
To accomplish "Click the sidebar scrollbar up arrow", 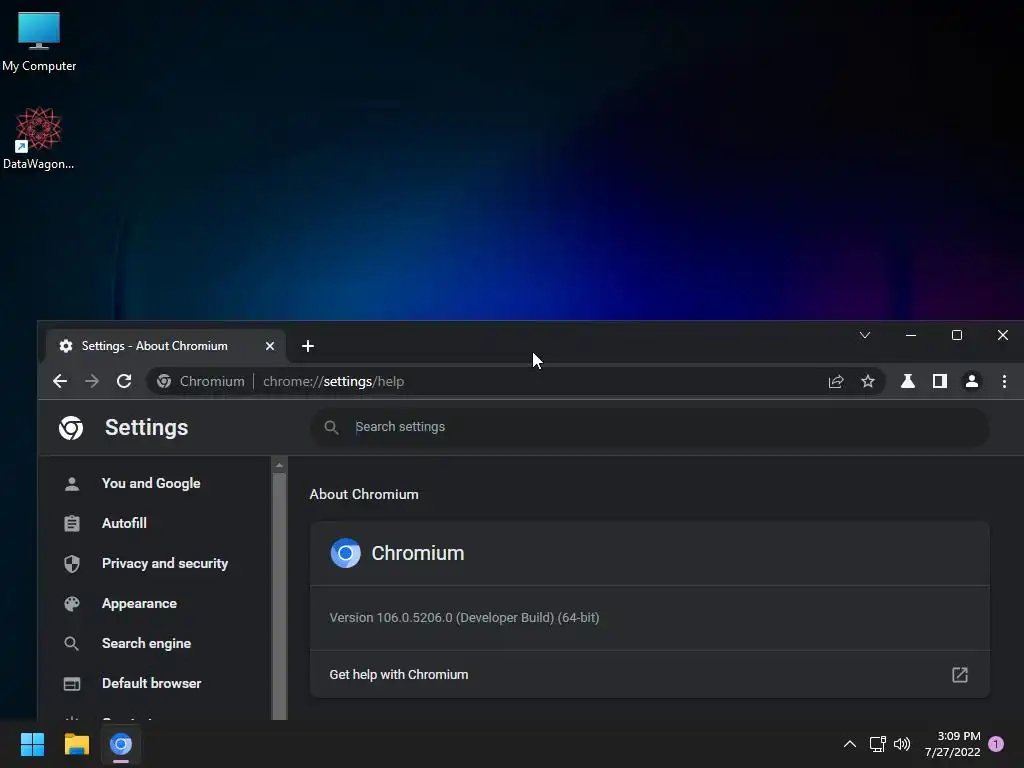I will coord(279,465).
